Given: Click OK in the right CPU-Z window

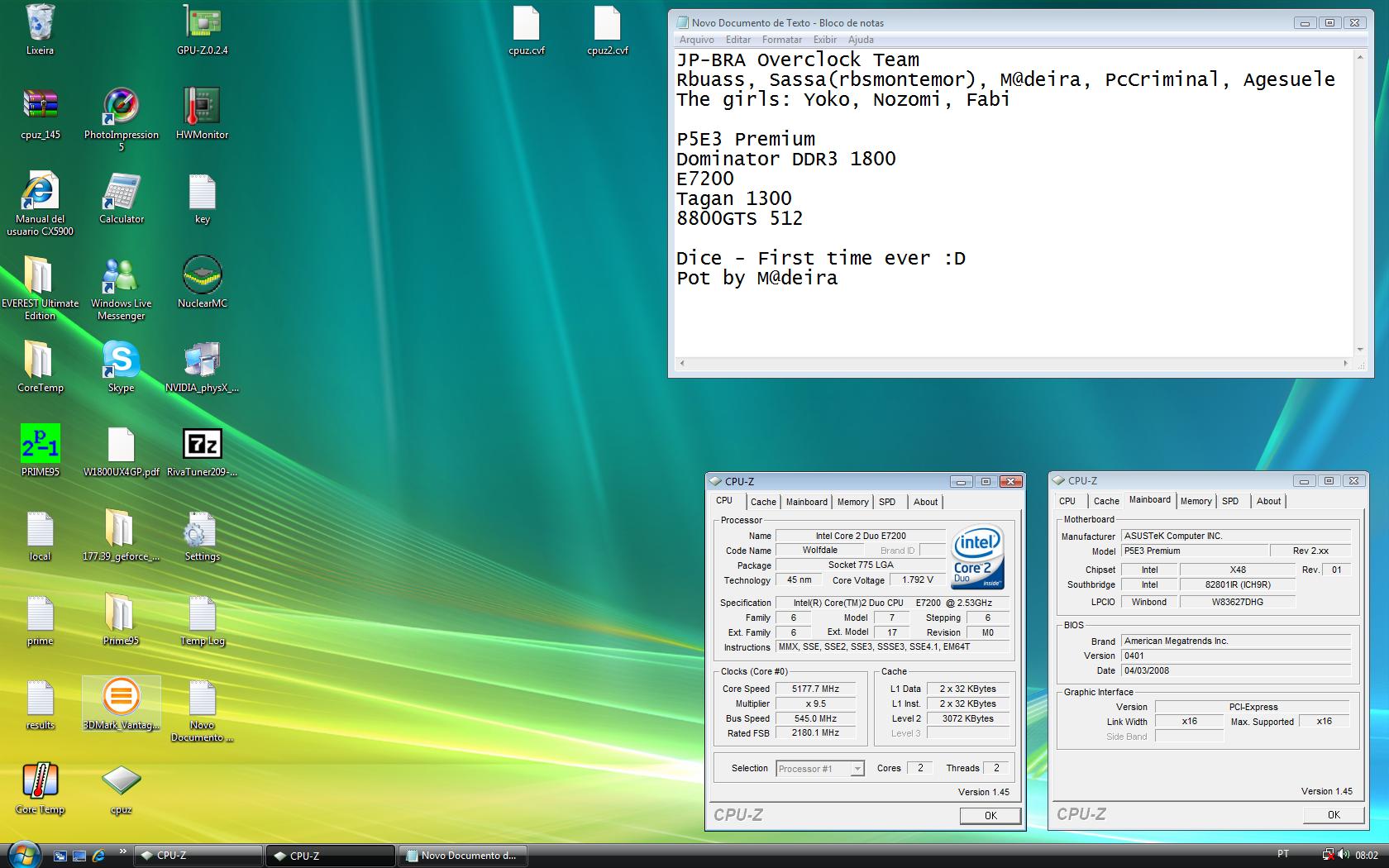Looking at the screenshot, I should (x=1334, y=814).
